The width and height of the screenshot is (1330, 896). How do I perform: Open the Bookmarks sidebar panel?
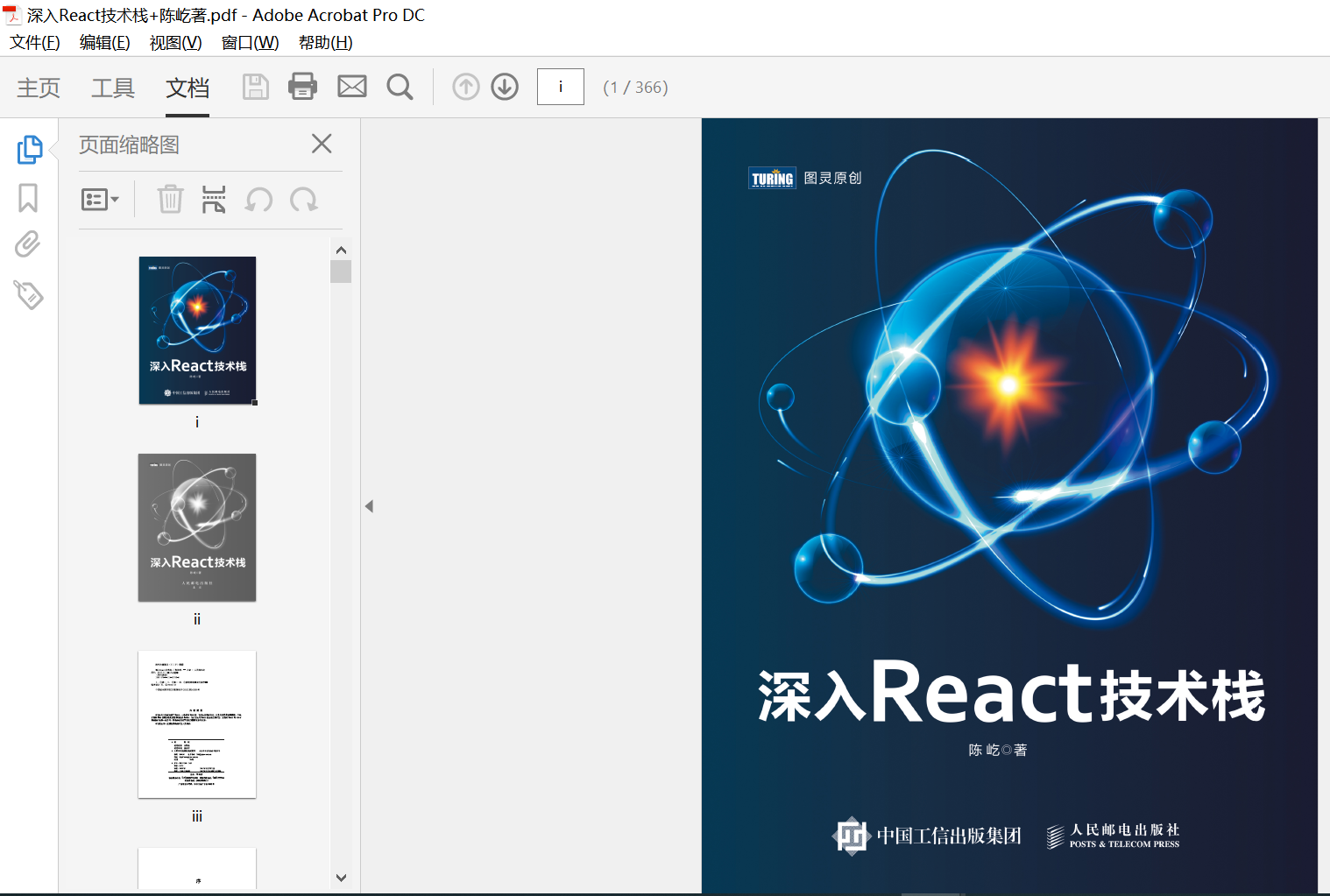28,198
